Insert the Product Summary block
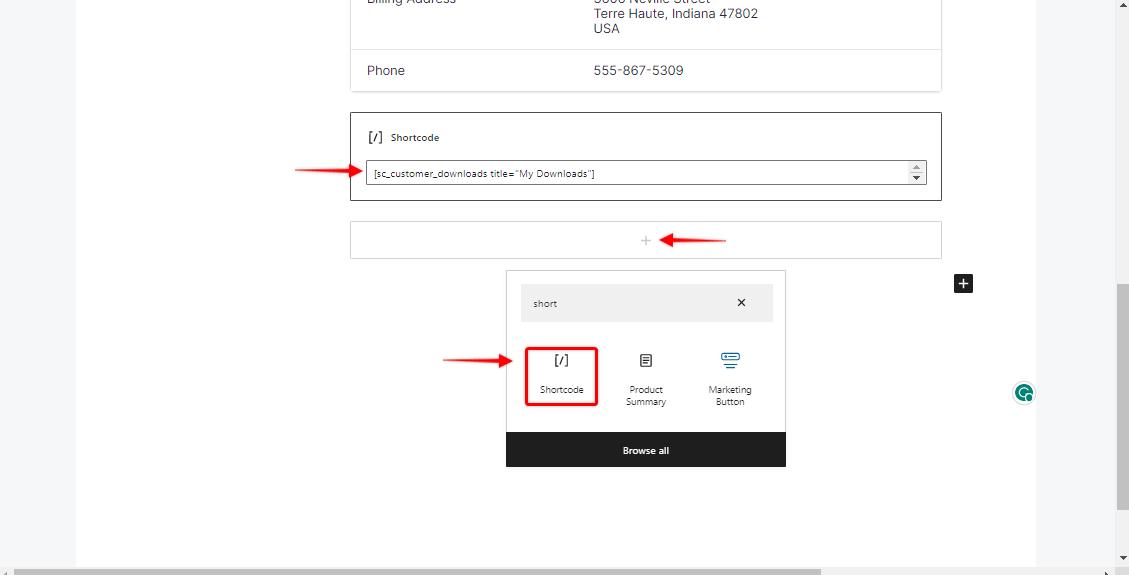The width and height of the screenshot is (1129, 575). [645, 378]
